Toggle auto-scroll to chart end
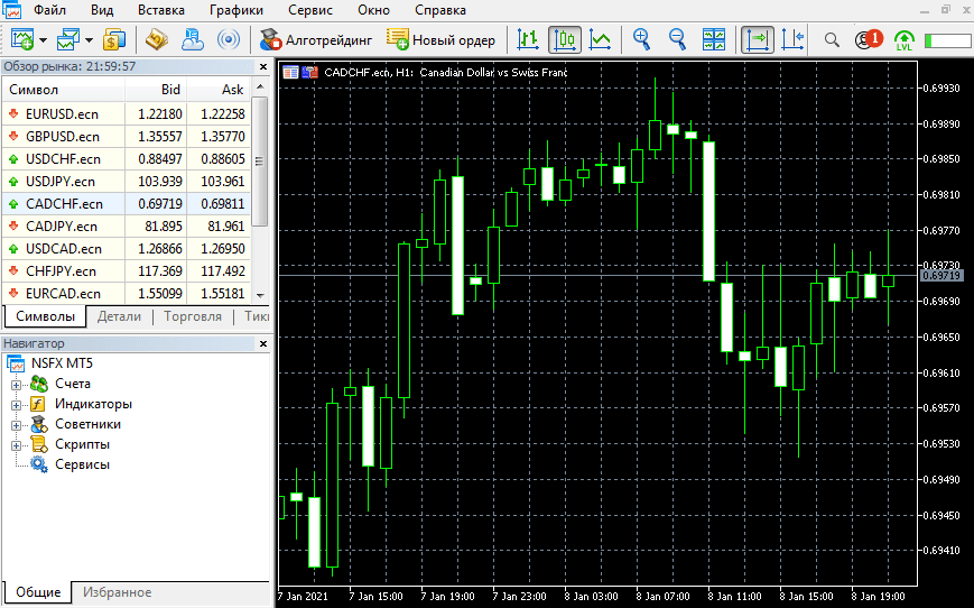 [x=757, y=40]
